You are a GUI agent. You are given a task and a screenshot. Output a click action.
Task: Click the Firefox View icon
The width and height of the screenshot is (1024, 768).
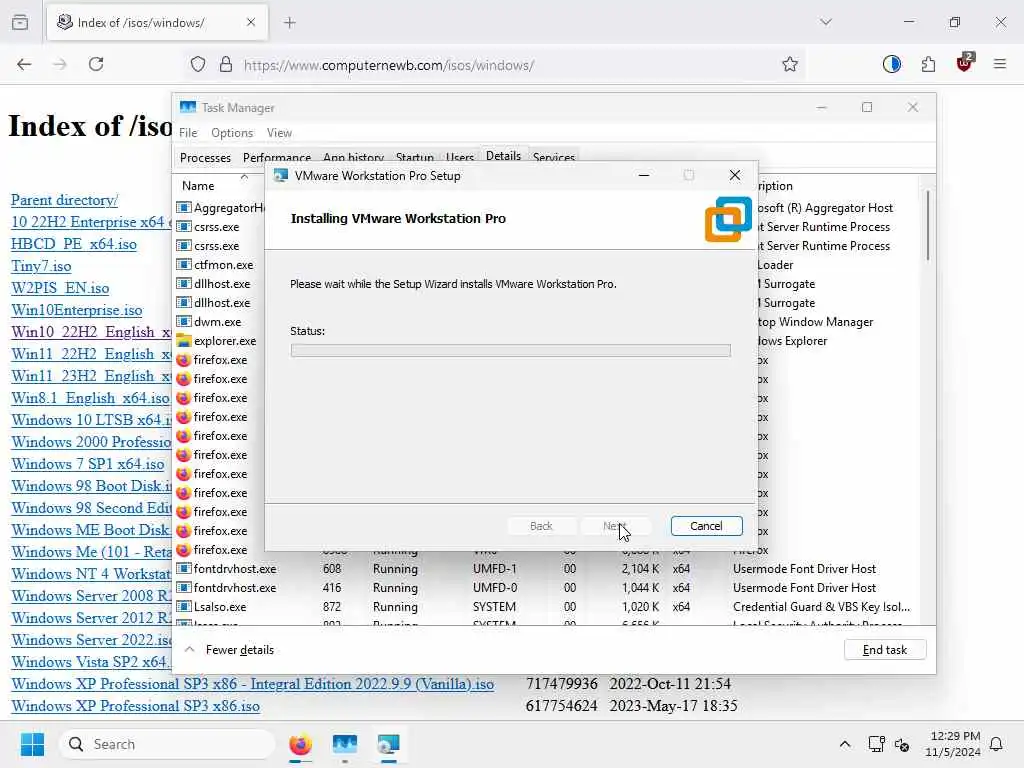pos(20,22)
